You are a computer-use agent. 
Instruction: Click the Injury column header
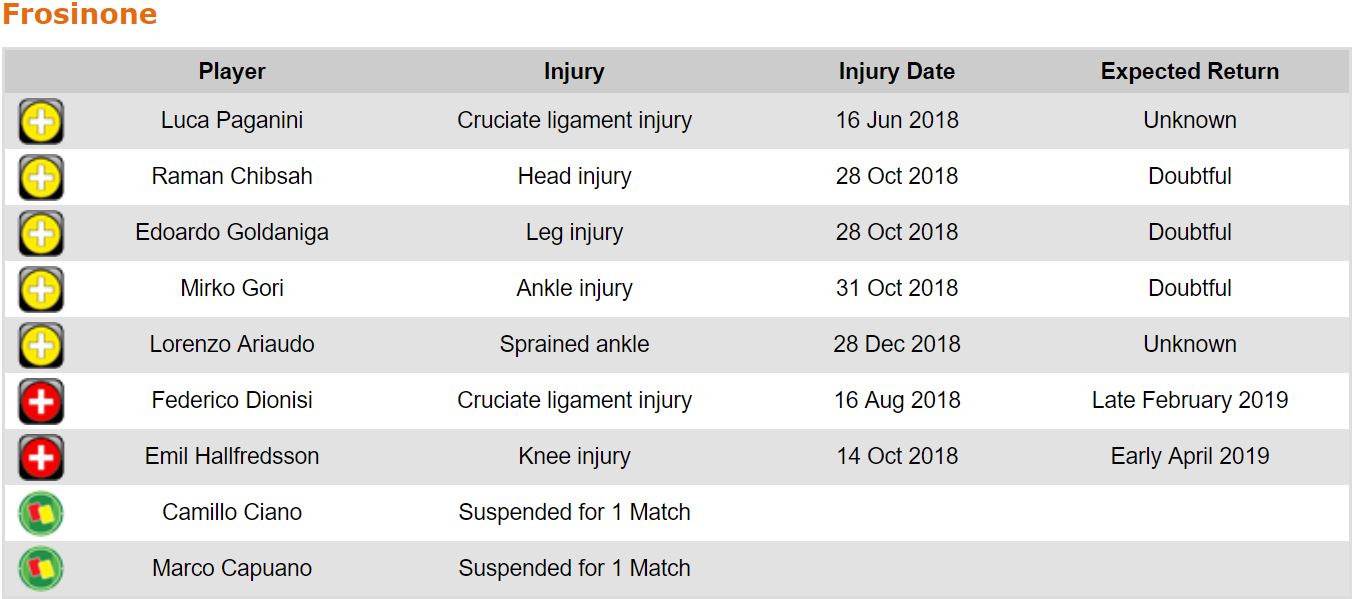point(574,72)
